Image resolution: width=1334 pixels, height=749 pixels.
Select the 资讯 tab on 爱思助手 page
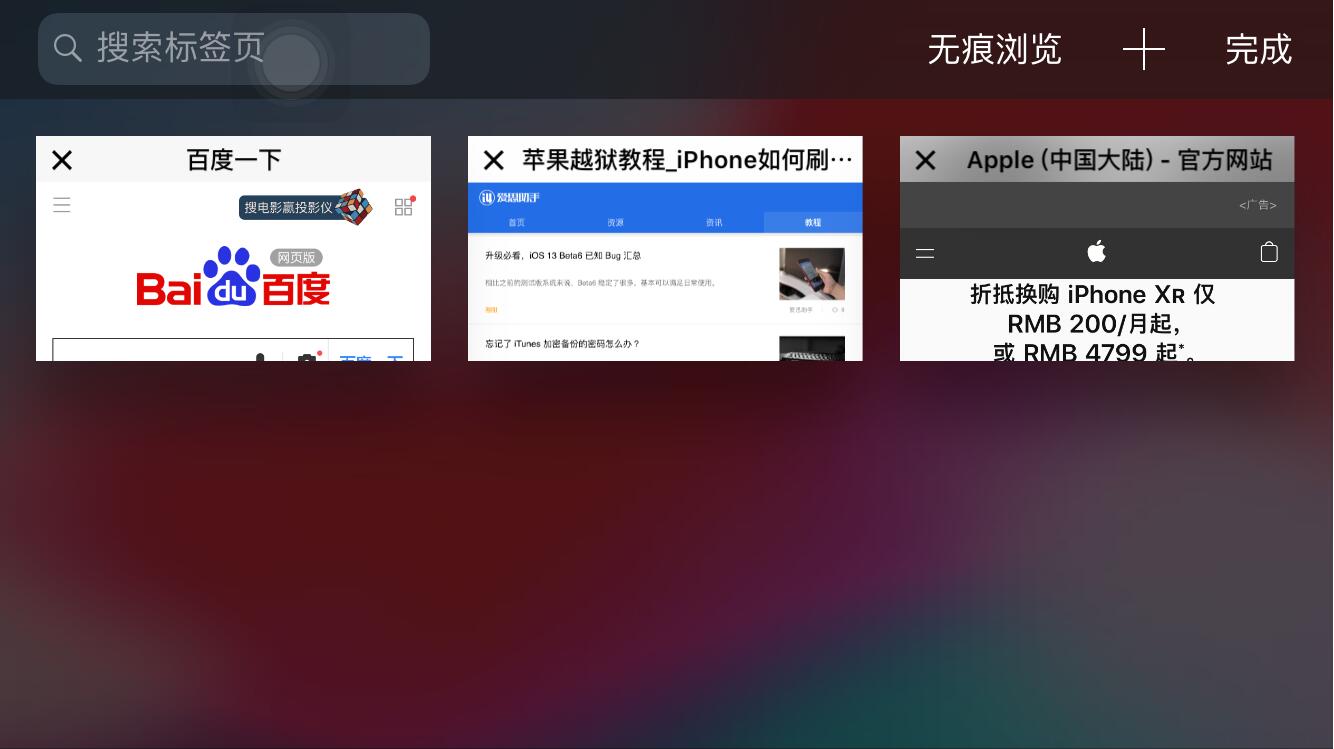713,222
